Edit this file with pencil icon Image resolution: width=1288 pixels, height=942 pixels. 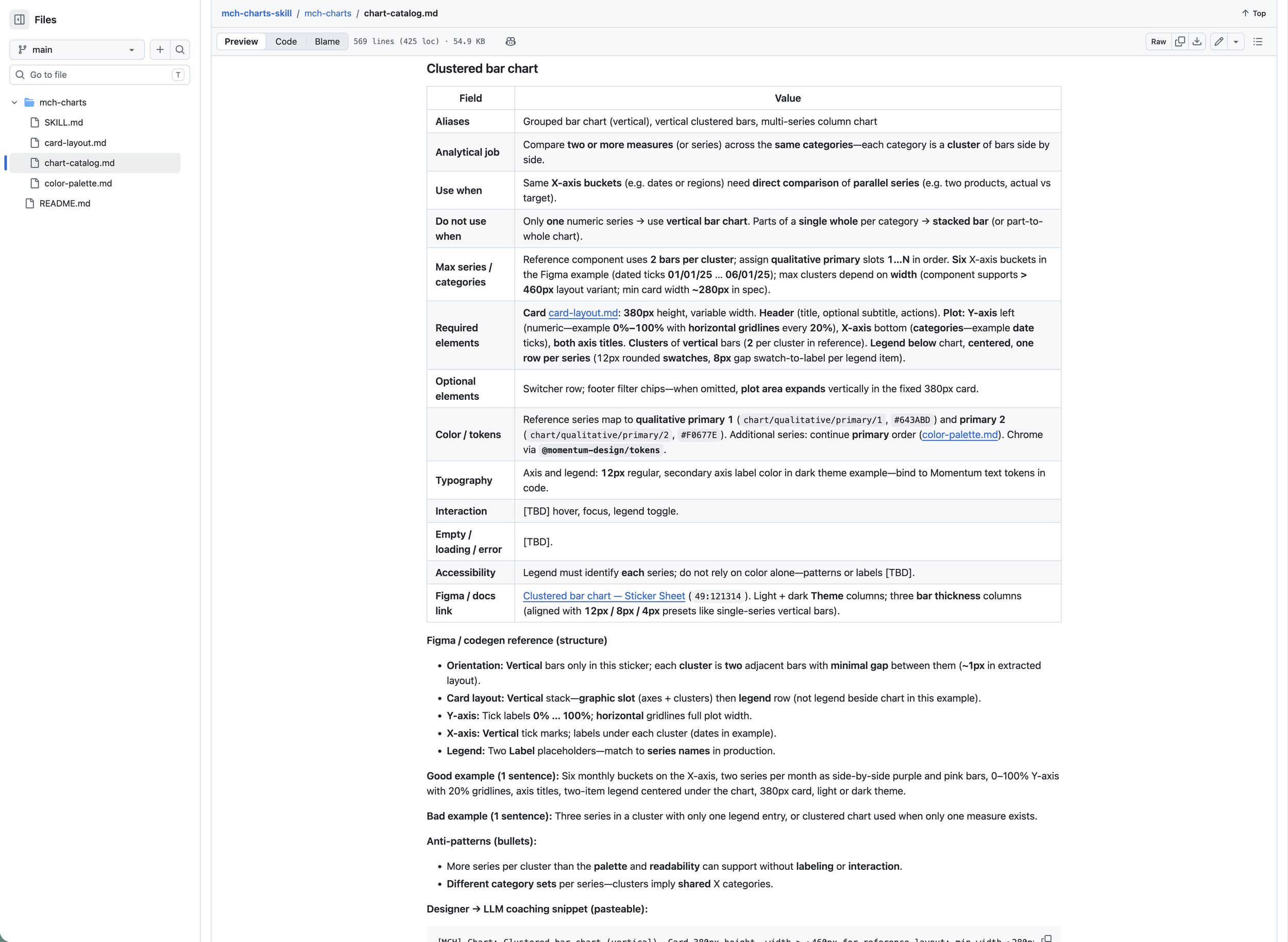coord(1219,42)
